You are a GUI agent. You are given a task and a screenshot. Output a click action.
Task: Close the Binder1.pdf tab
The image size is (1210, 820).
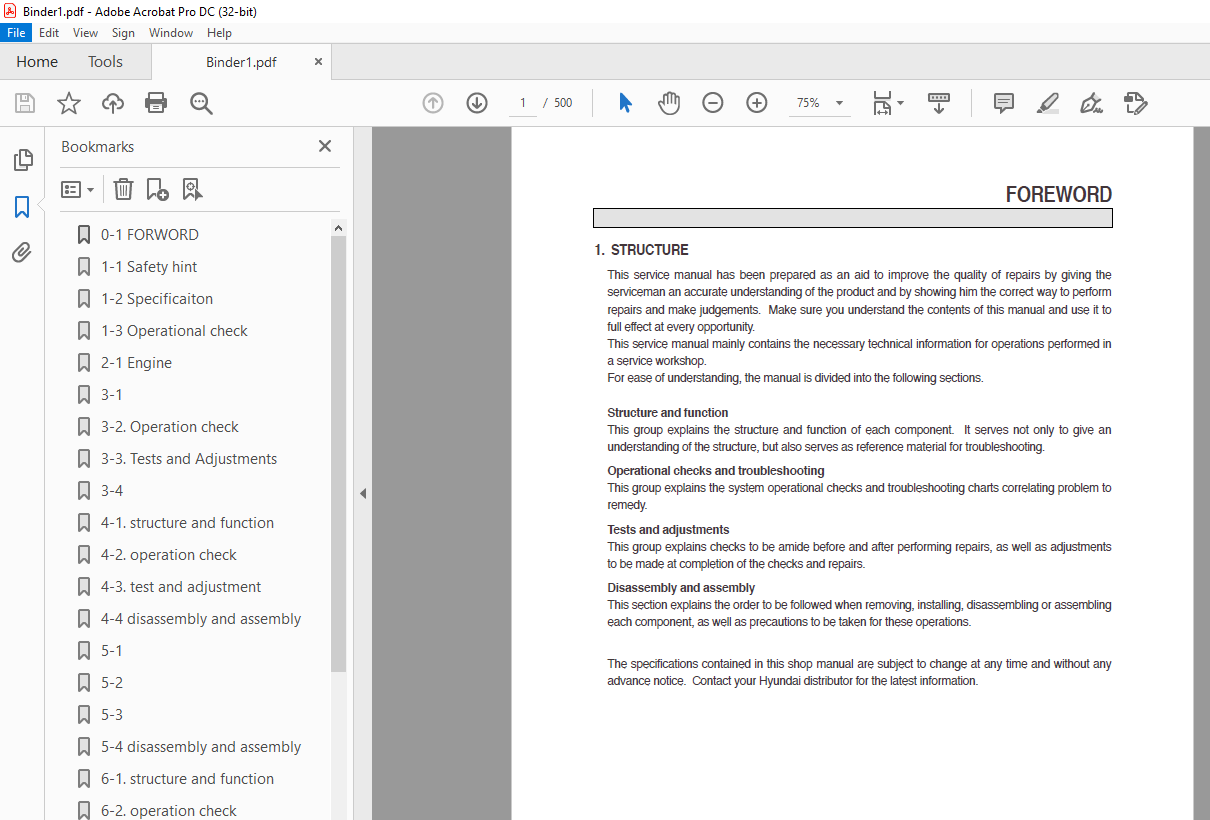(x=319, y=61)
